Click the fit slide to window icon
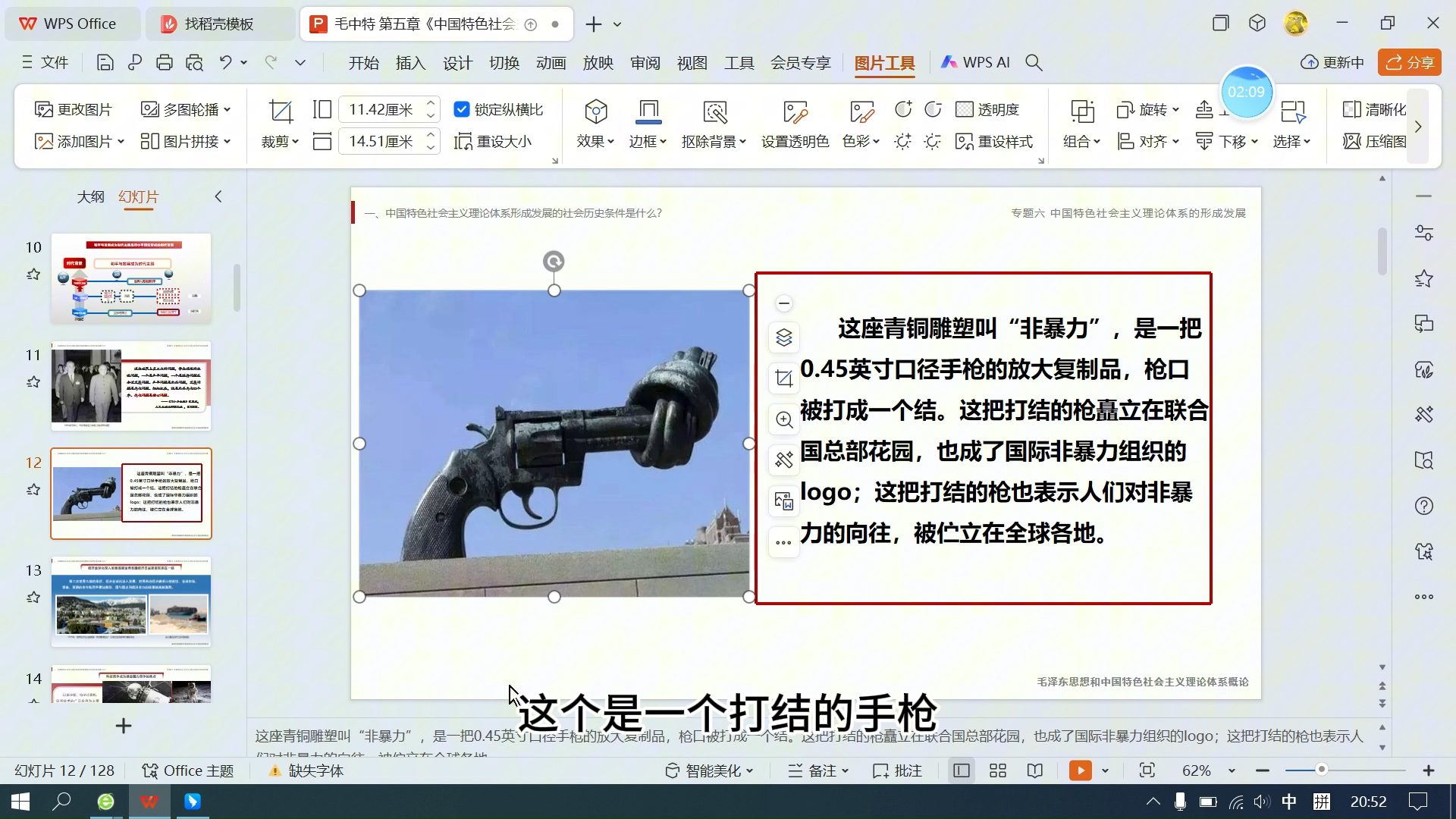This screenshot has width=1456, height=819. pyautogui.click(x=1147, y=770)
